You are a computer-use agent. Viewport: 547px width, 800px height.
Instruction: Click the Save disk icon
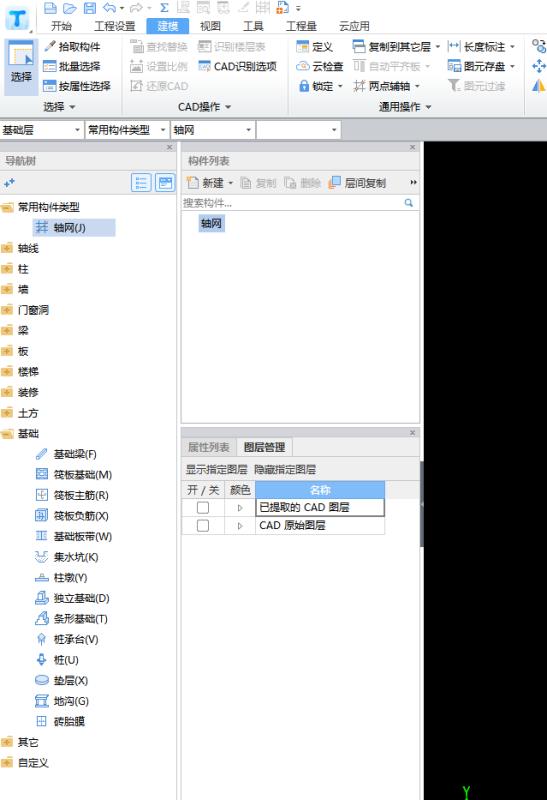pyautogui.click(x=90, y=8)
